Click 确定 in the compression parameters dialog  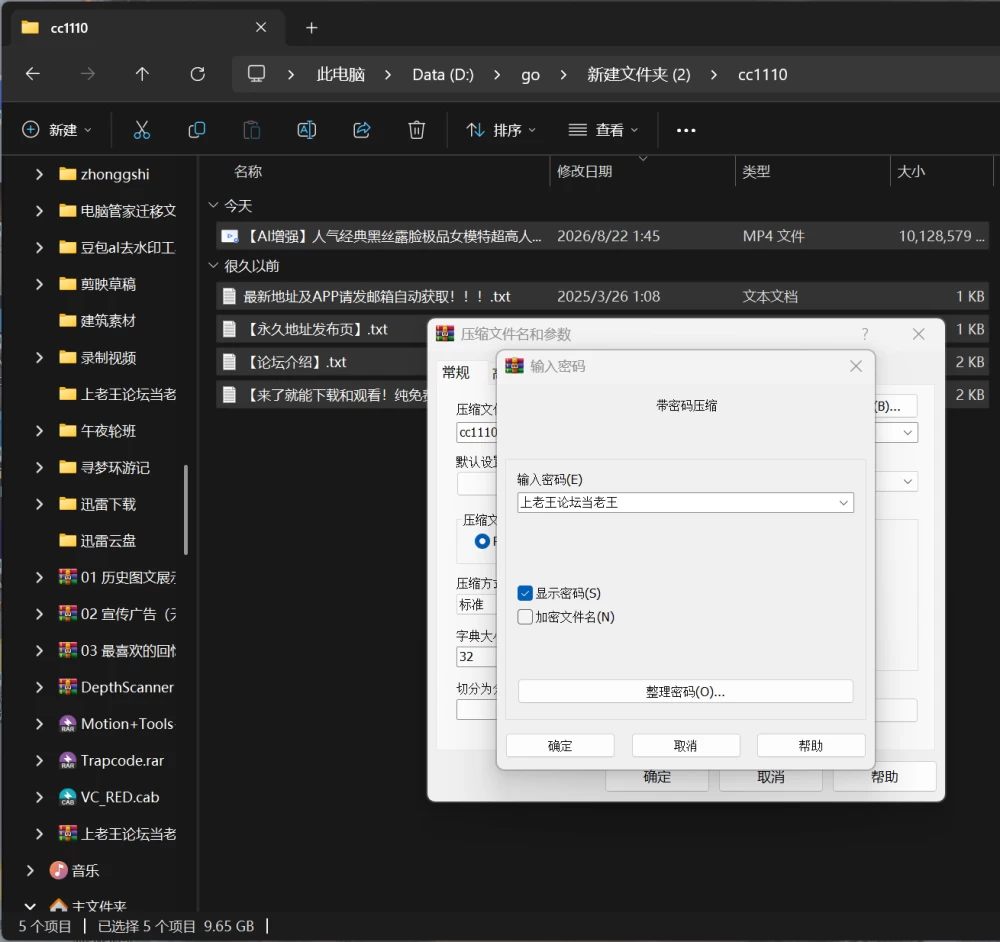(657, 779)
